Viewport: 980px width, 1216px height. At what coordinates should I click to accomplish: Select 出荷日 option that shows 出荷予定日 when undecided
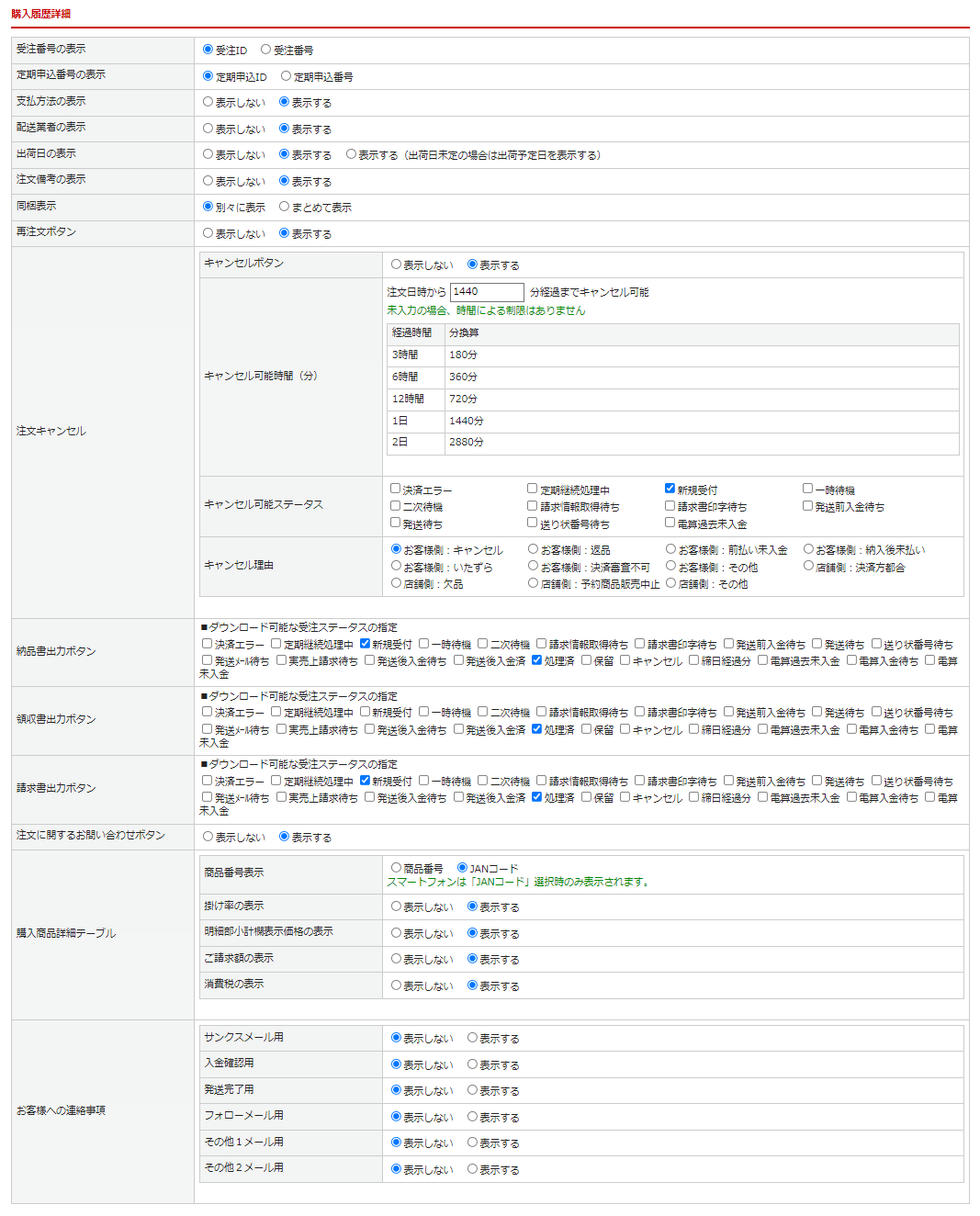click(x=351, y=154)
